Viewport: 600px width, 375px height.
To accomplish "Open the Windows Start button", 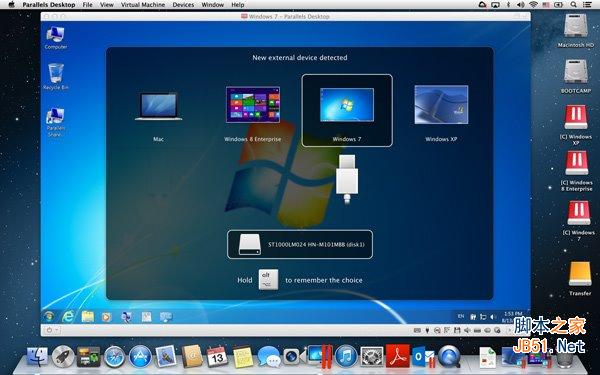I will tap(49, 316).
